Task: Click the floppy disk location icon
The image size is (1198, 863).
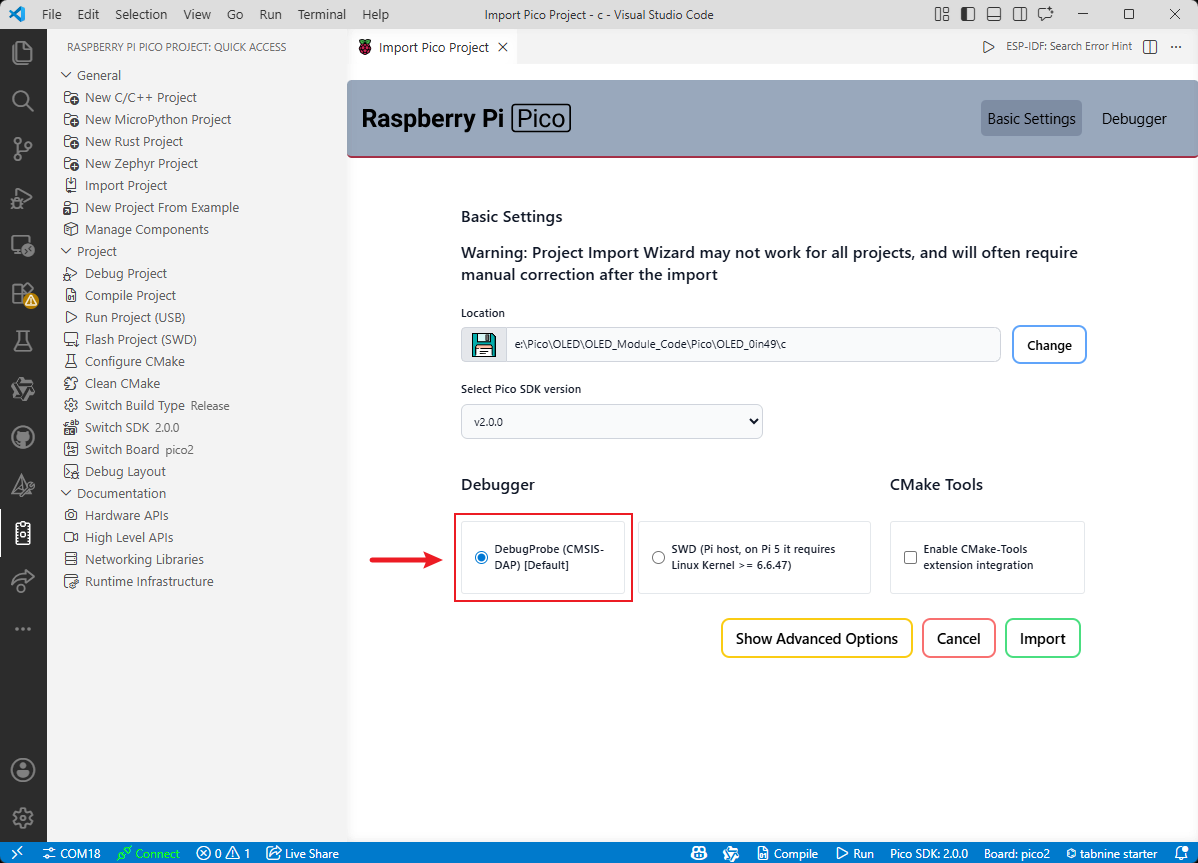Action: point(484,344)
